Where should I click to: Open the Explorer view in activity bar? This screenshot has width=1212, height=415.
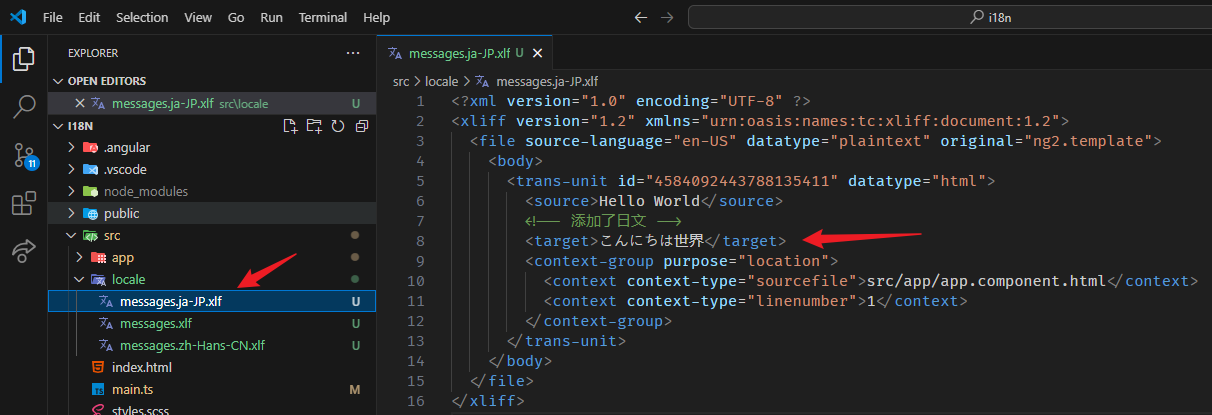[x=23, y=59]
